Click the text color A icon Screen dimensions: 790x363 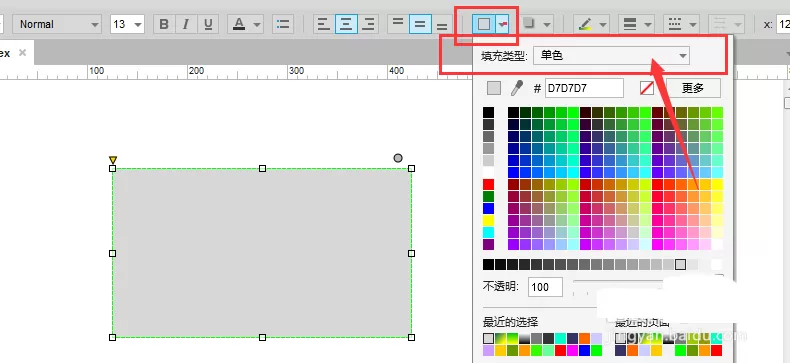click(x=239, y=24)
